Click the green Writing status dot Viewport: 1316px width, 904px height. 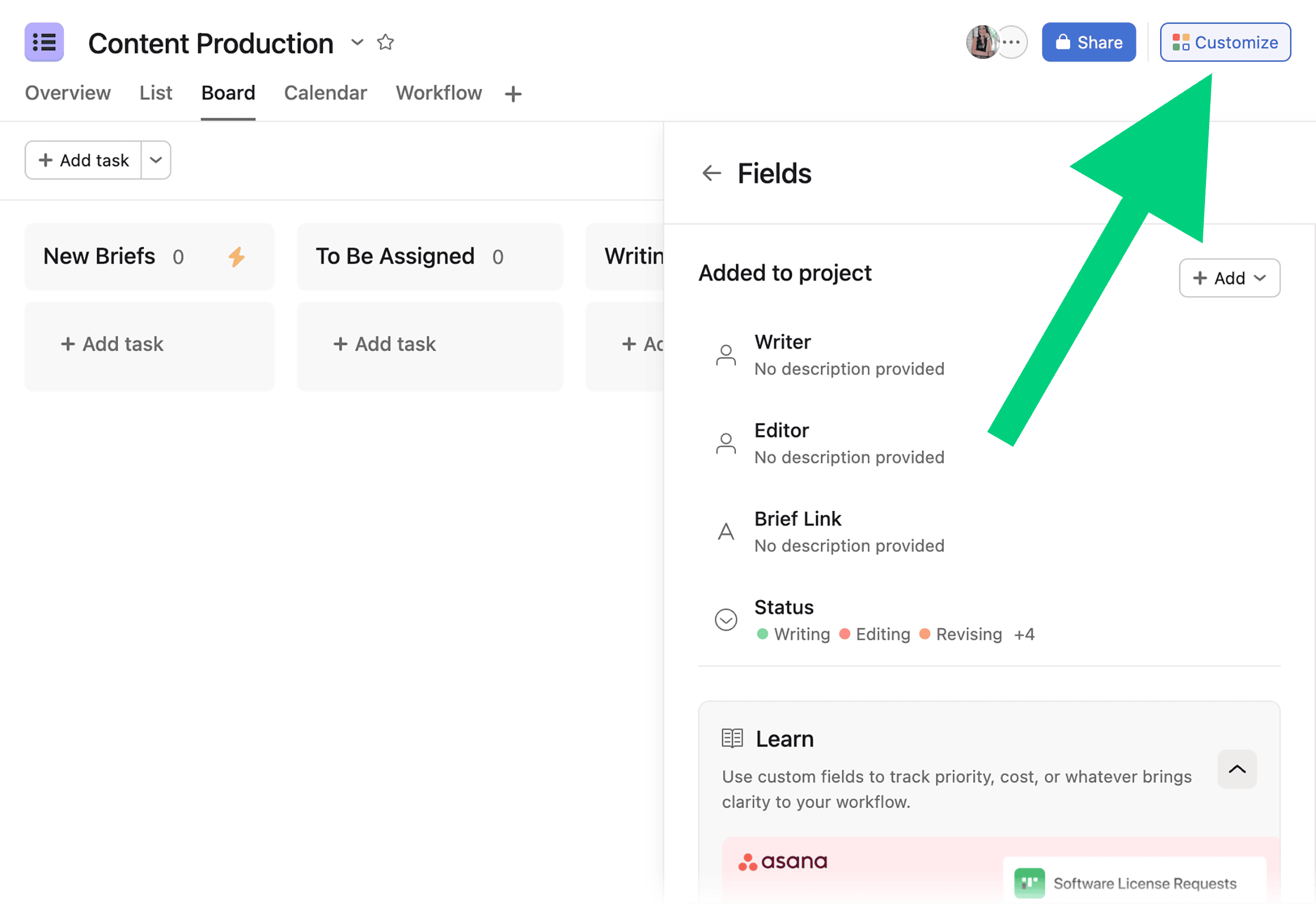(x=763, y=635)
